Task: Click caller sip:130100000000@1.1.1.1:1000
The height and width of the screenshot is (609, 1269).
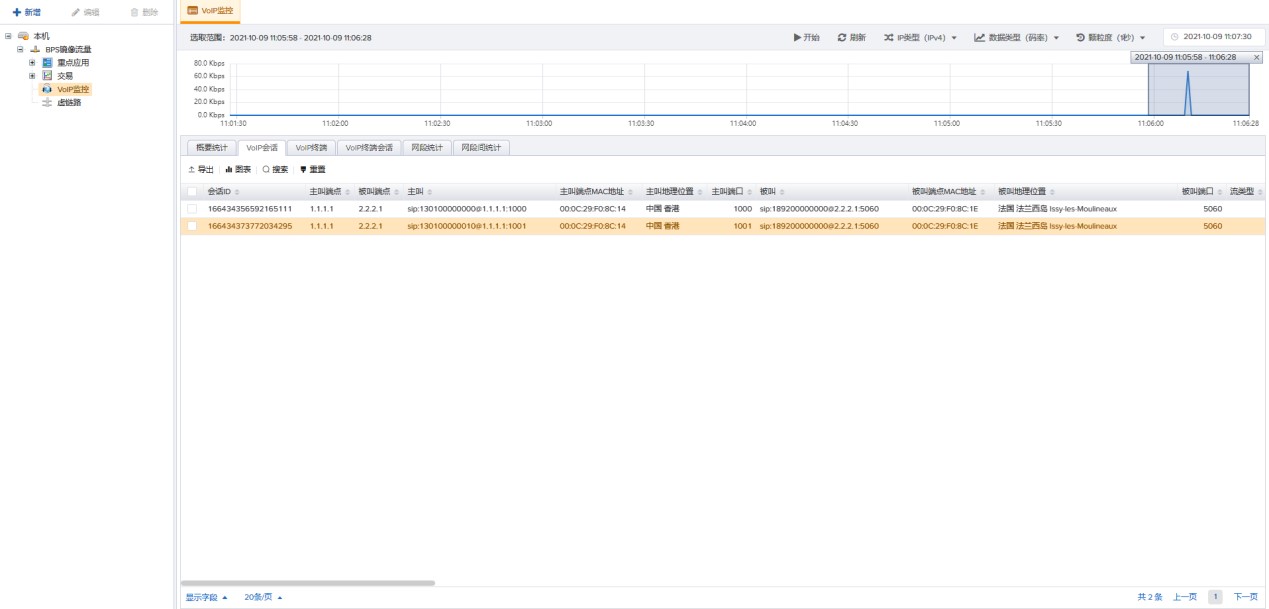Action: click(x=466, y=209)
